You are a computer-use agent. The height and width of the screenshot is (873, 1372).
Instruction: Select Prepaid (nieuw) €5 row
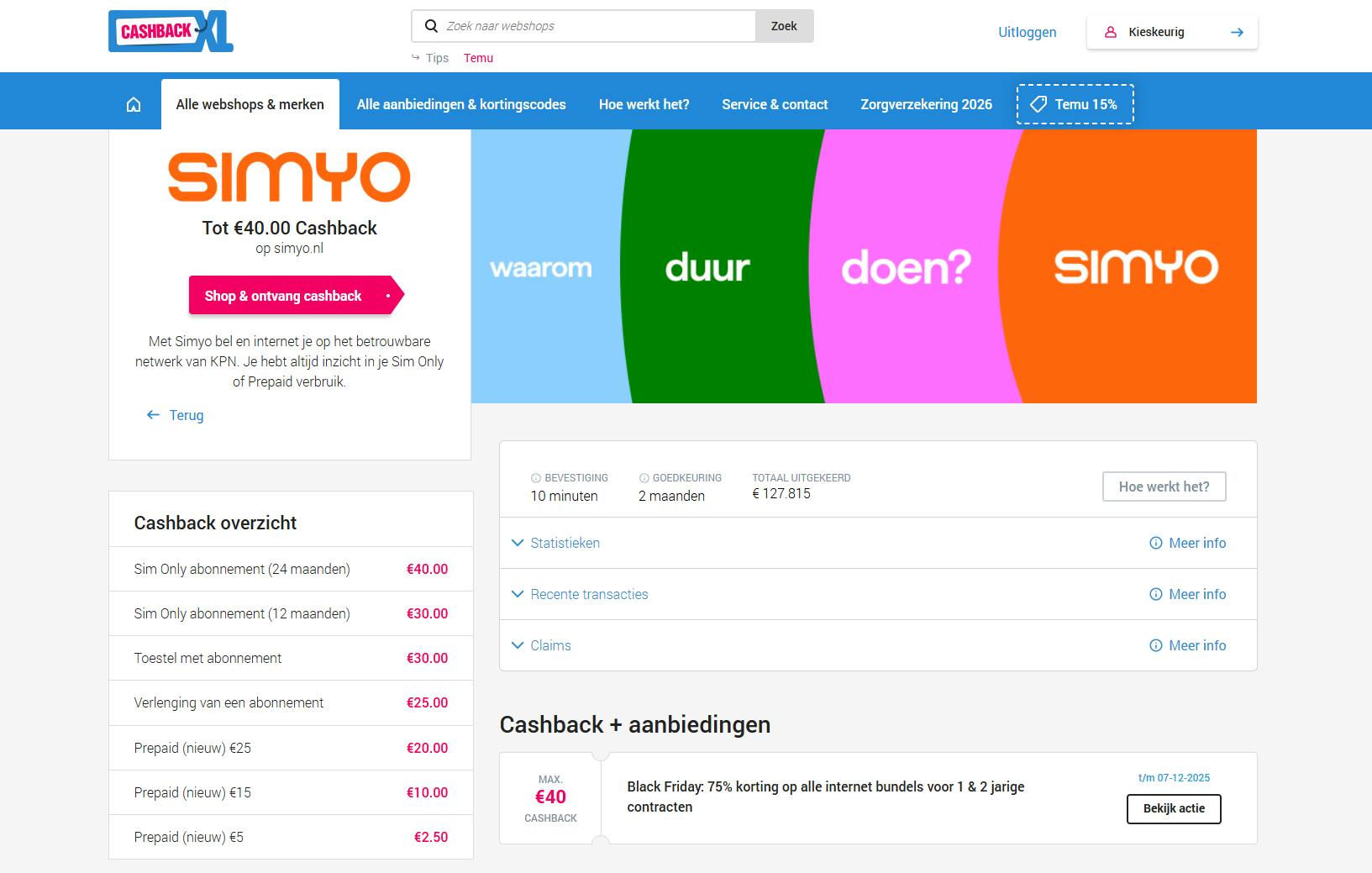(x=291, y=837)
